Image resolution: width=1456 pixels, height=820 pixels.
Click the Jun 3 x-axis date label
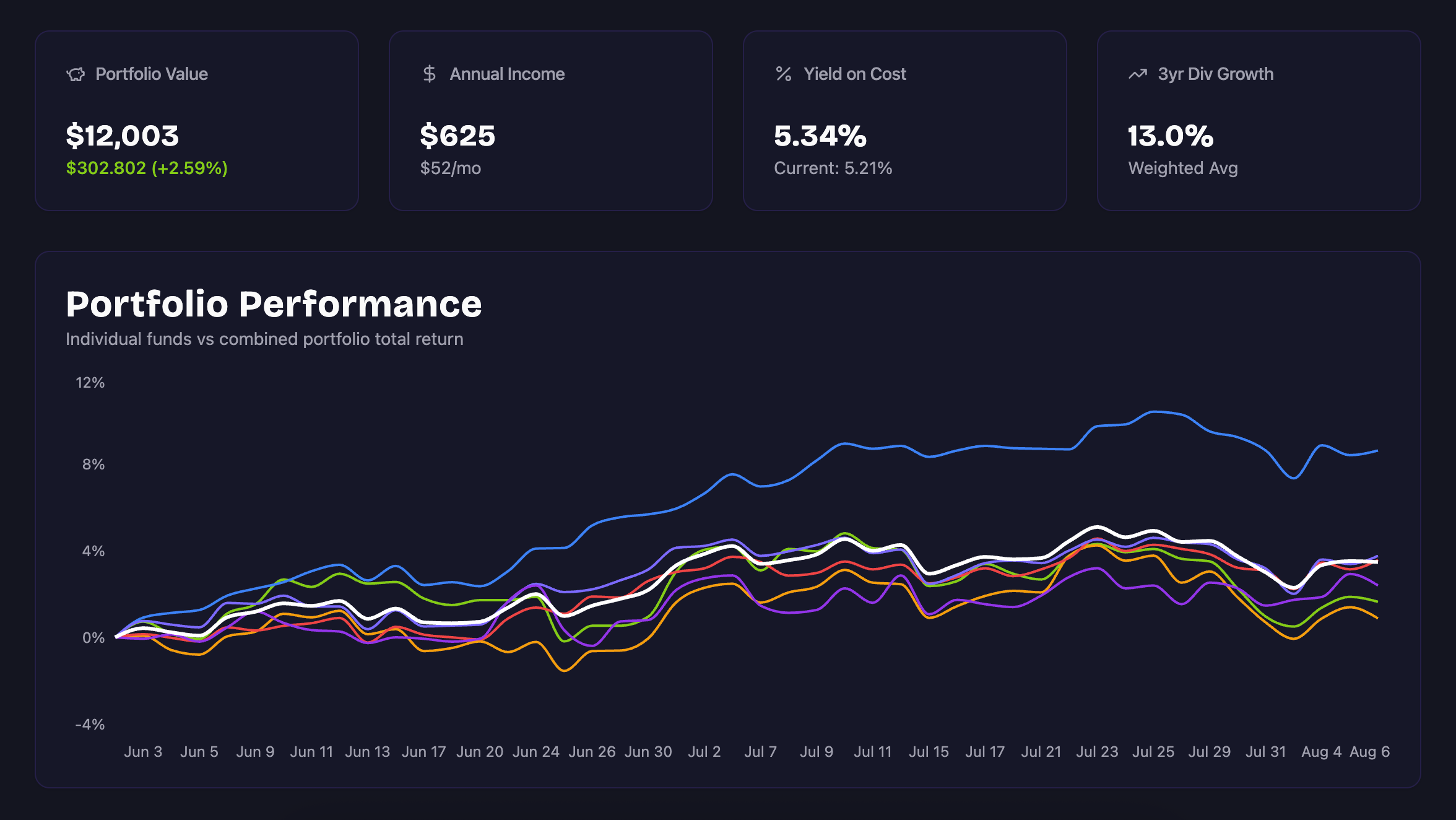pyautogui.click(x=143, y=751)
